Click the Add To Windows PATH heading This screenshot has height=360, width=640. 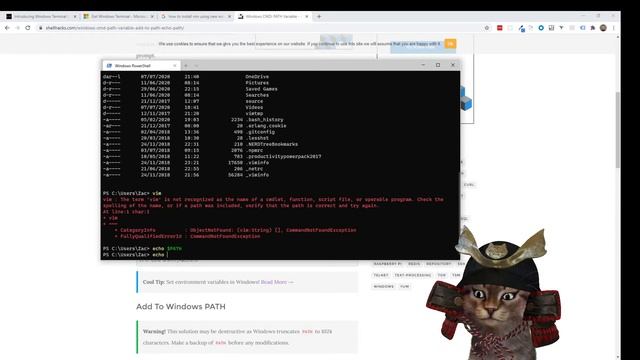coord(181,307)
